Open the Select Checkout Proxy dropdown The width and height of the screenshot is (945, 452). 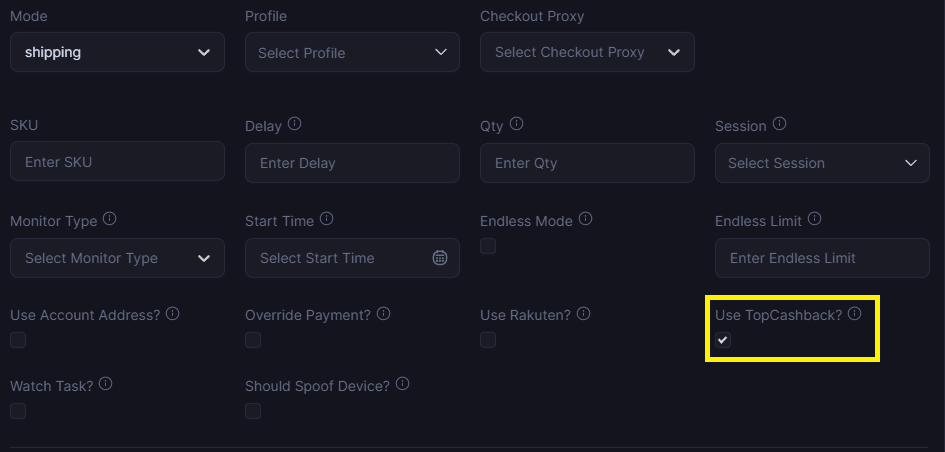587,52
